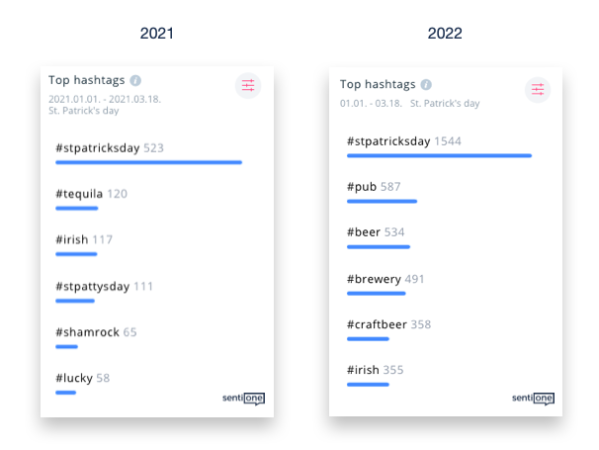This screenshot has width=599, height=450.
Task: Select #stpatricksday 1544 hashtag
Action: 404,141
